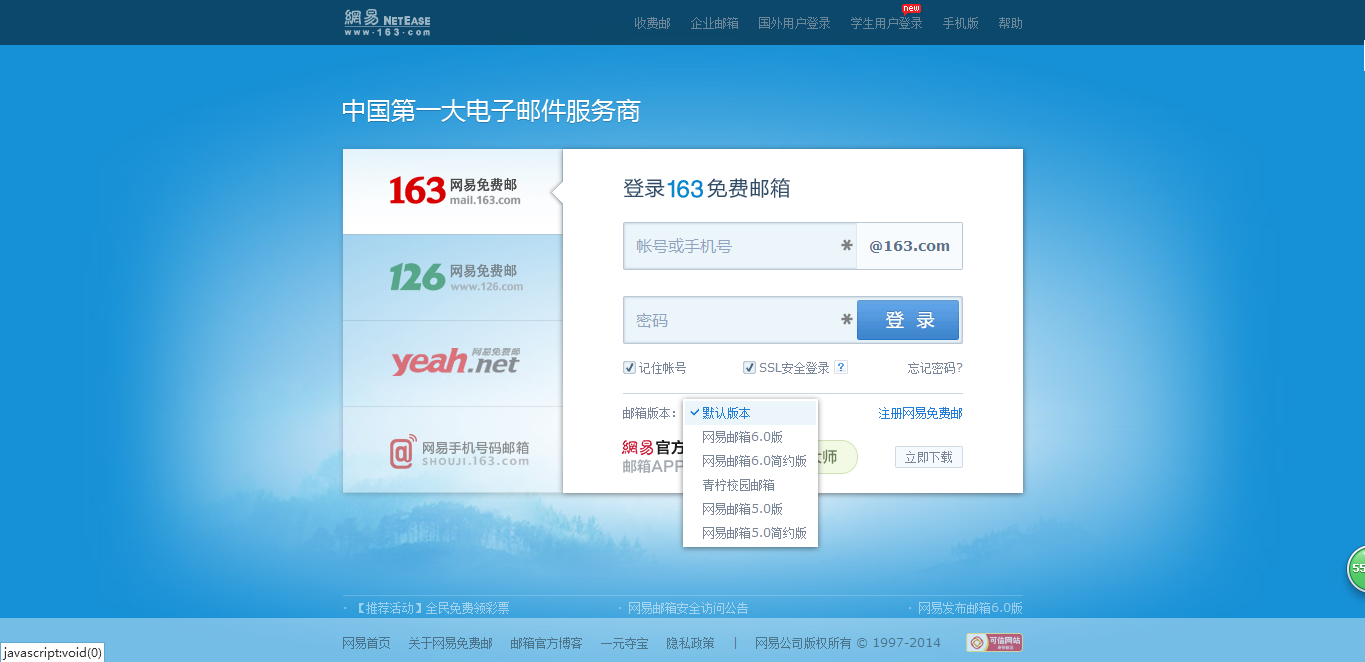Select the yeah.net mail tab
The width and height of the screenshot is (1365, 662).
[453, 363]
